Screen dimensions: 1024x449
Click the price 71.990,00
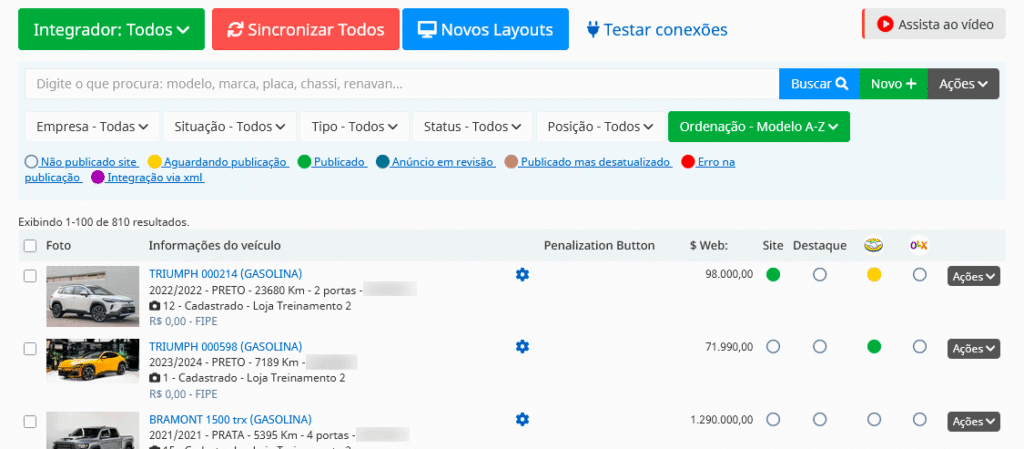click(729, 347)
